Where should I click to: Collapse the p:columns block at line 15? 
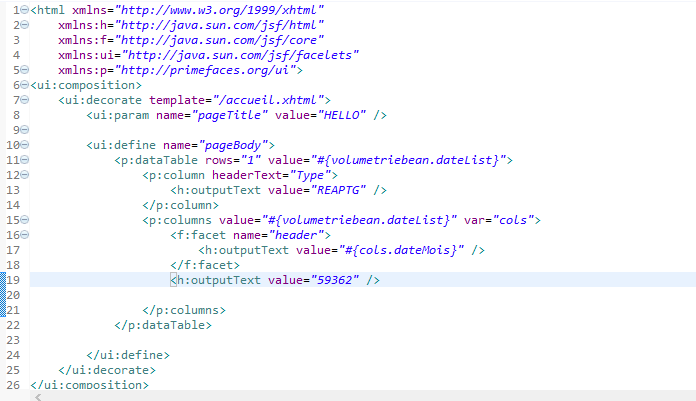pyautogui.click(x=25, y=220)
